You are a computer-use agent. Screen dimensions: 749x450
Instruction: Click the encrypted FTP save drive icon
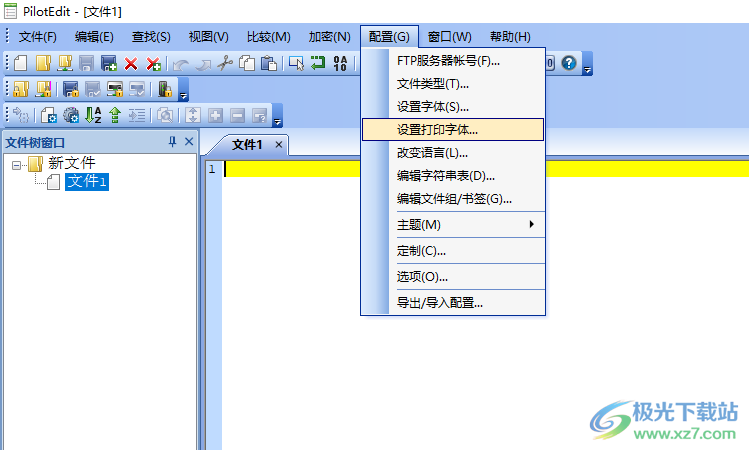coord(115,89)
